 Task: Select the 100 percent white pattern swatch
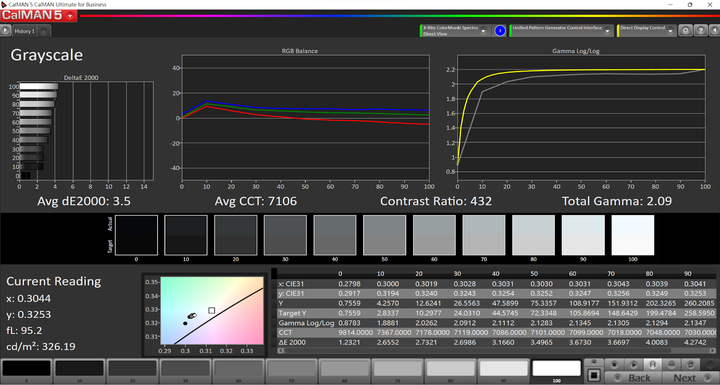[557, 369]
